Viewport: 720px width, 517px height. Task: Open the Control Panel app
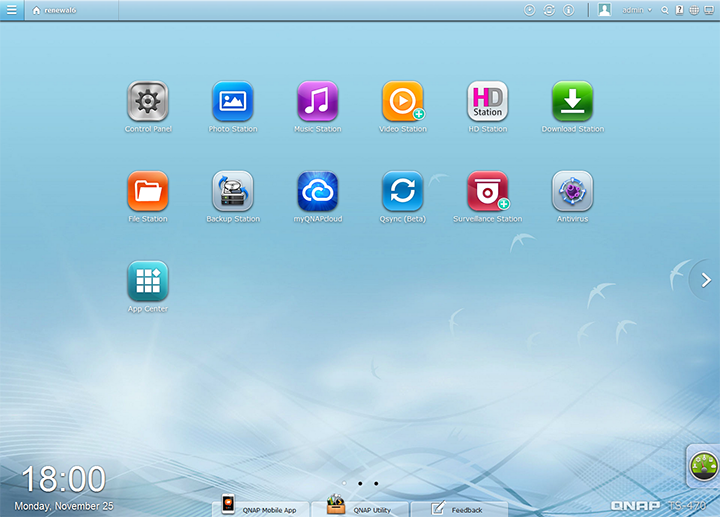pyautogui.click(x=148, y=102)
